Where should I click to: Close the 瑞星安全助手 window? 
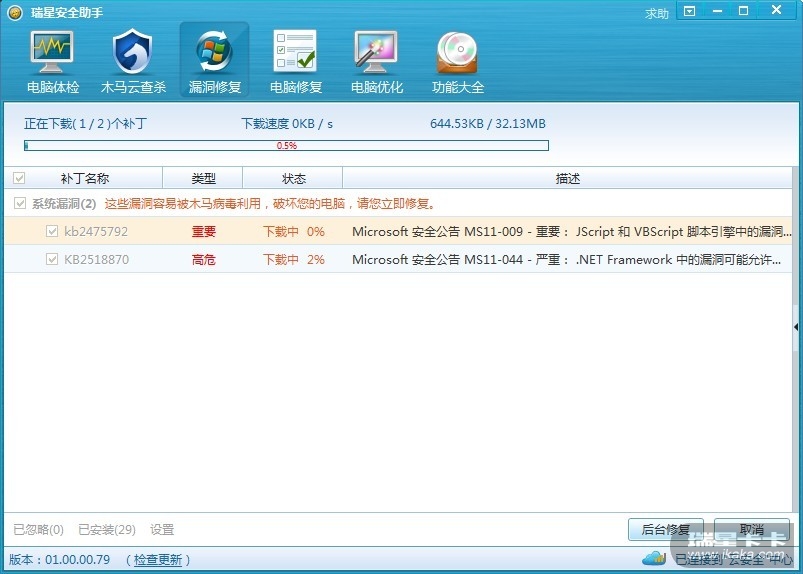(776, 10)
